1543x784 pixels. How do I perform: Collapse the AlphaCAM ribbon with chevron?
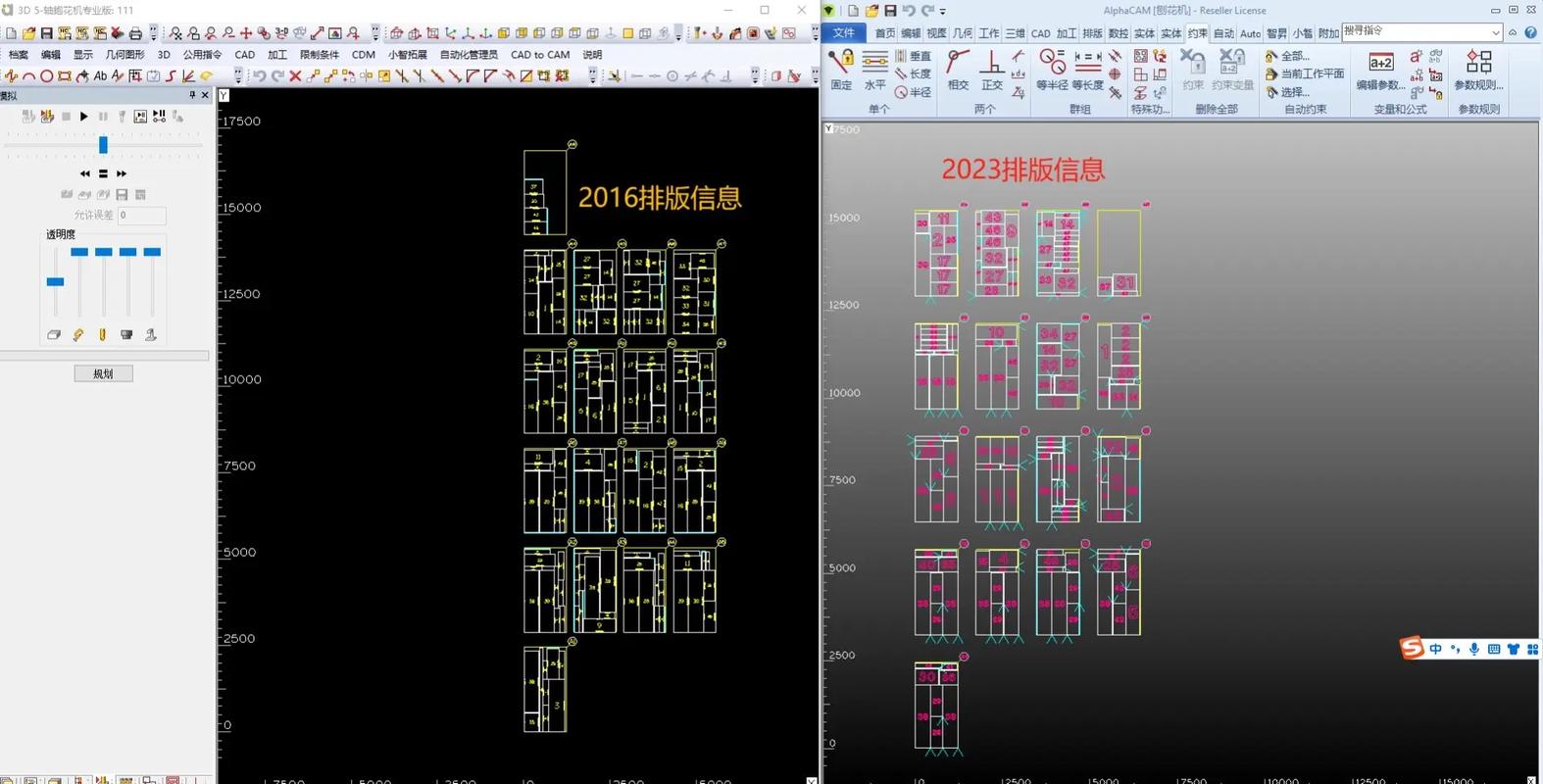click(1513, 32)
